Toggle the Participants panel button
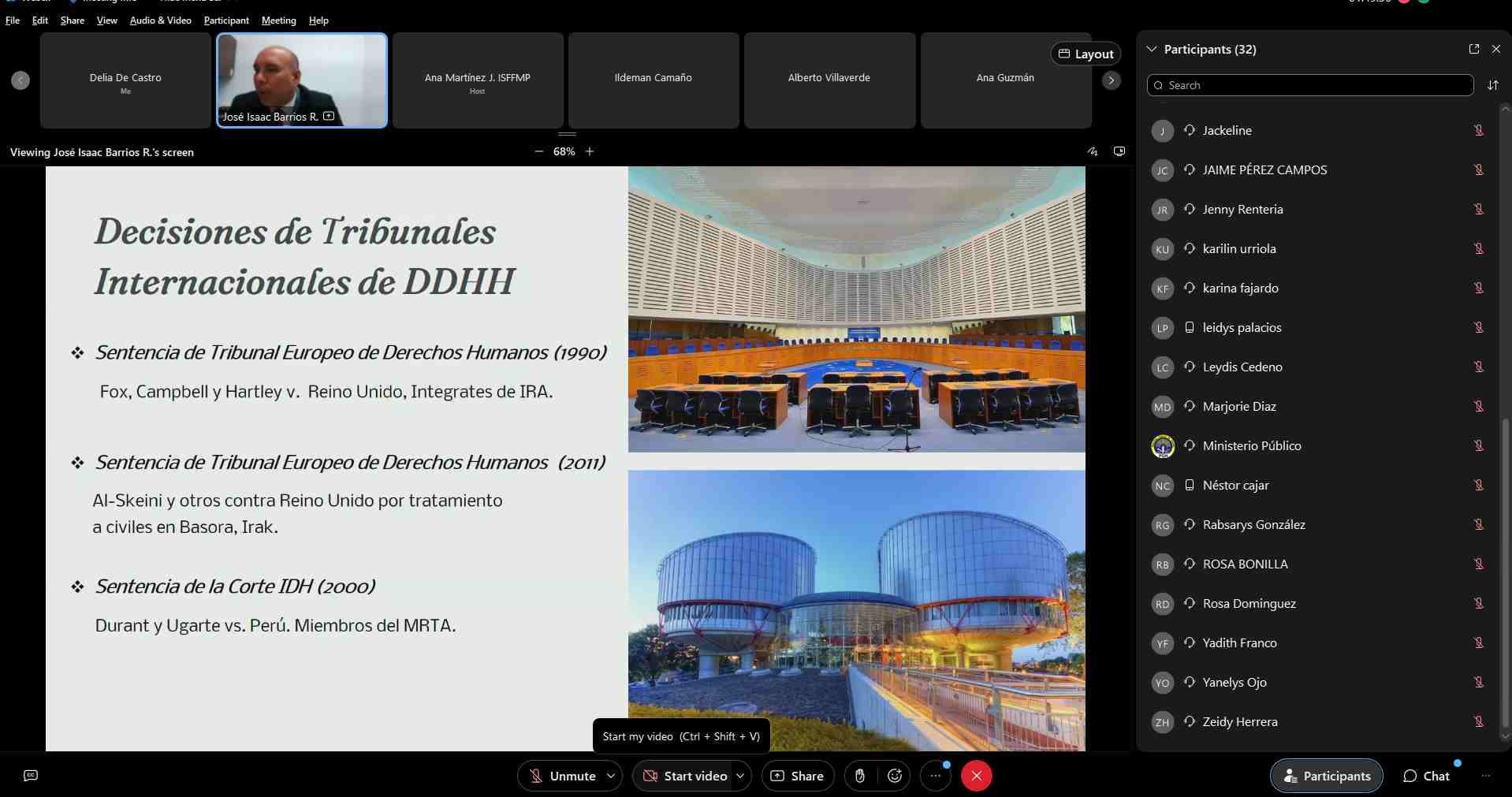The image size is (1512, 797). coord(1326,776)
